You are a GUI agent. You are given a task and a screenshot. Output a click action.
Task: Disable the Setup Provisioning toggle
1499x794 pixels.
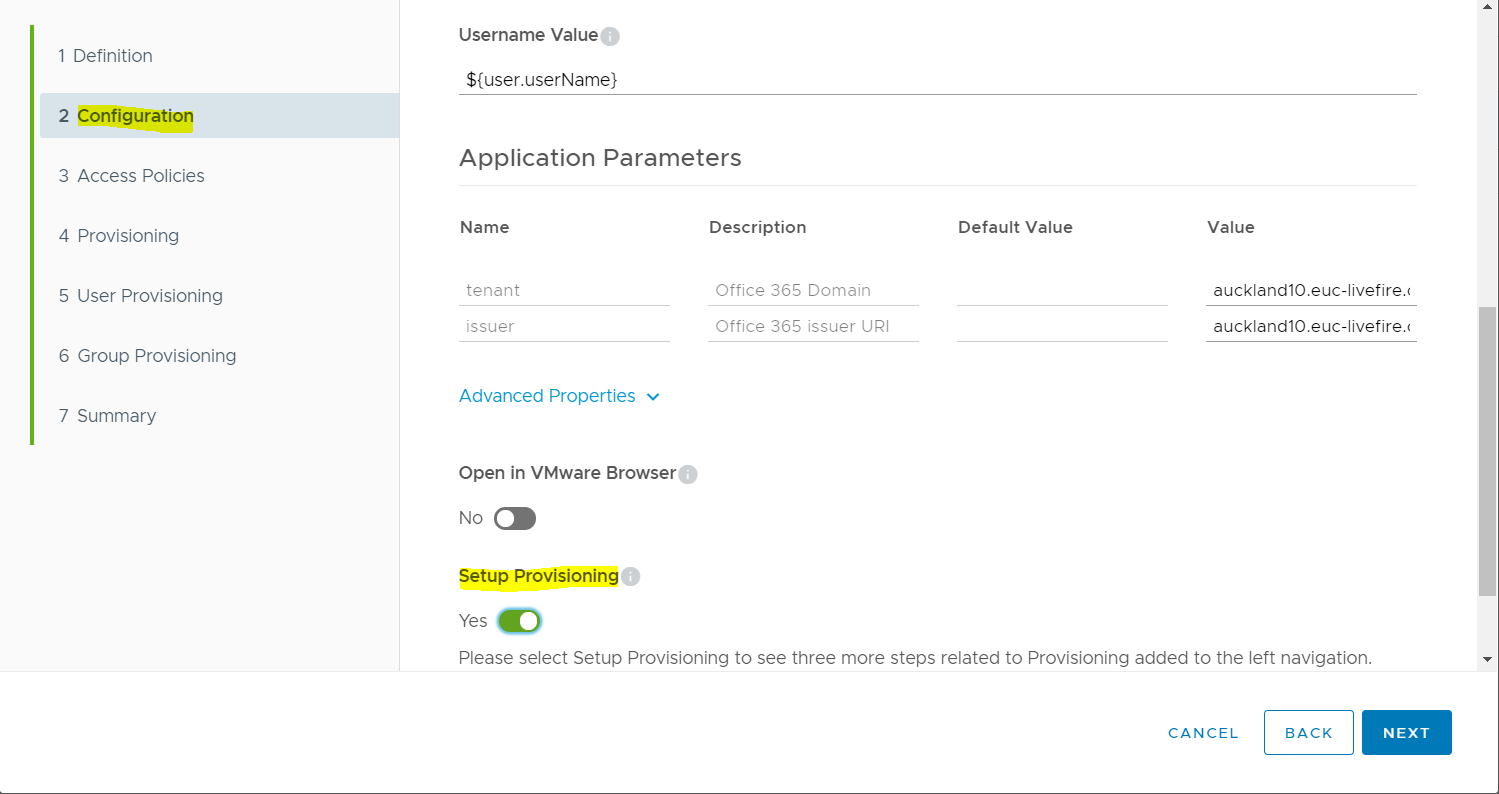pyautogui.click(x=519, y=621)
